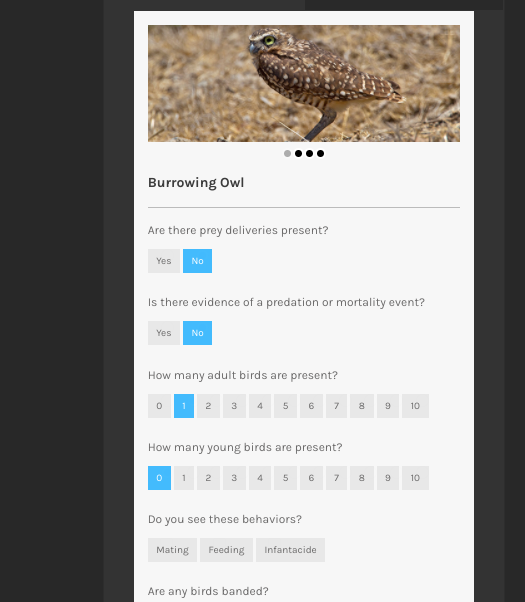
Task: Toggle the Mating behavior option
Action: (172, 550)
